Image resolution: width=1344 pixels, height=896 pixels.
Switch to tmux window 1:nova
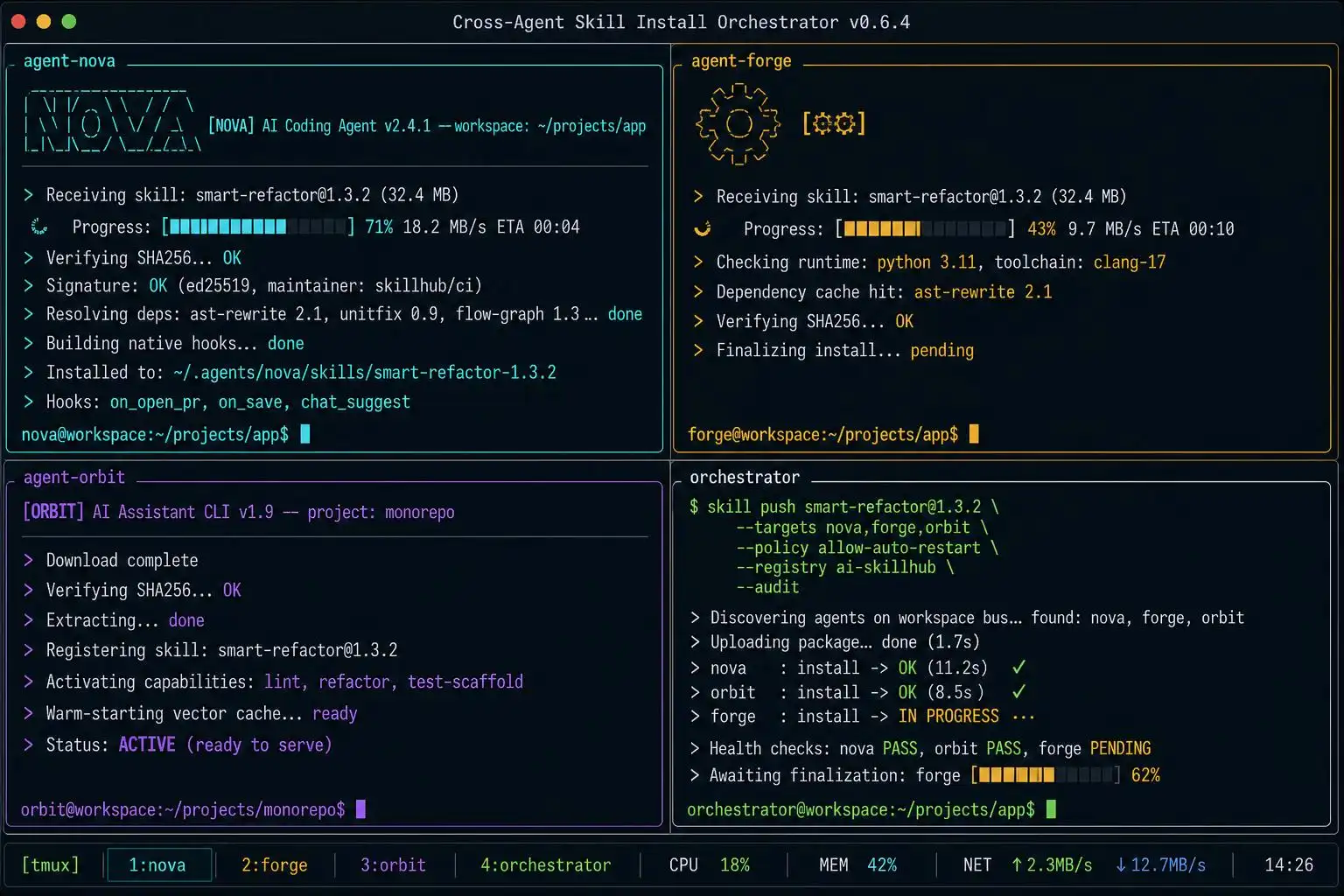coord(157,864)
